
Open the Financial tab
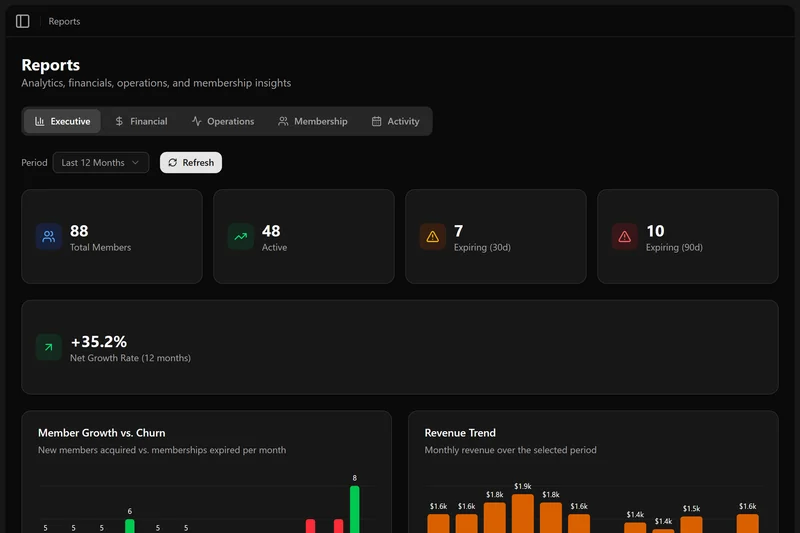[x=141, y=121]
